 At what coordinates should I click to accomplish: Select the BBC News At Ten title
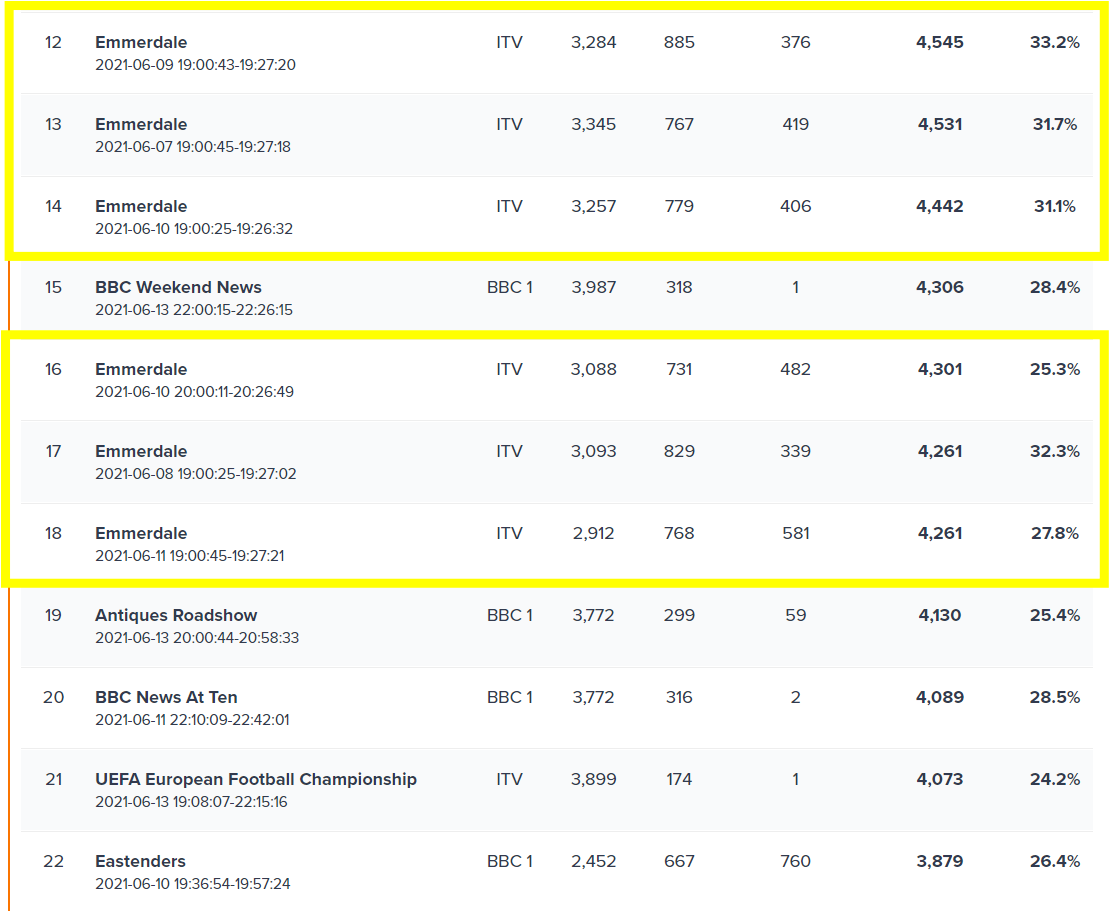point(166,698)
